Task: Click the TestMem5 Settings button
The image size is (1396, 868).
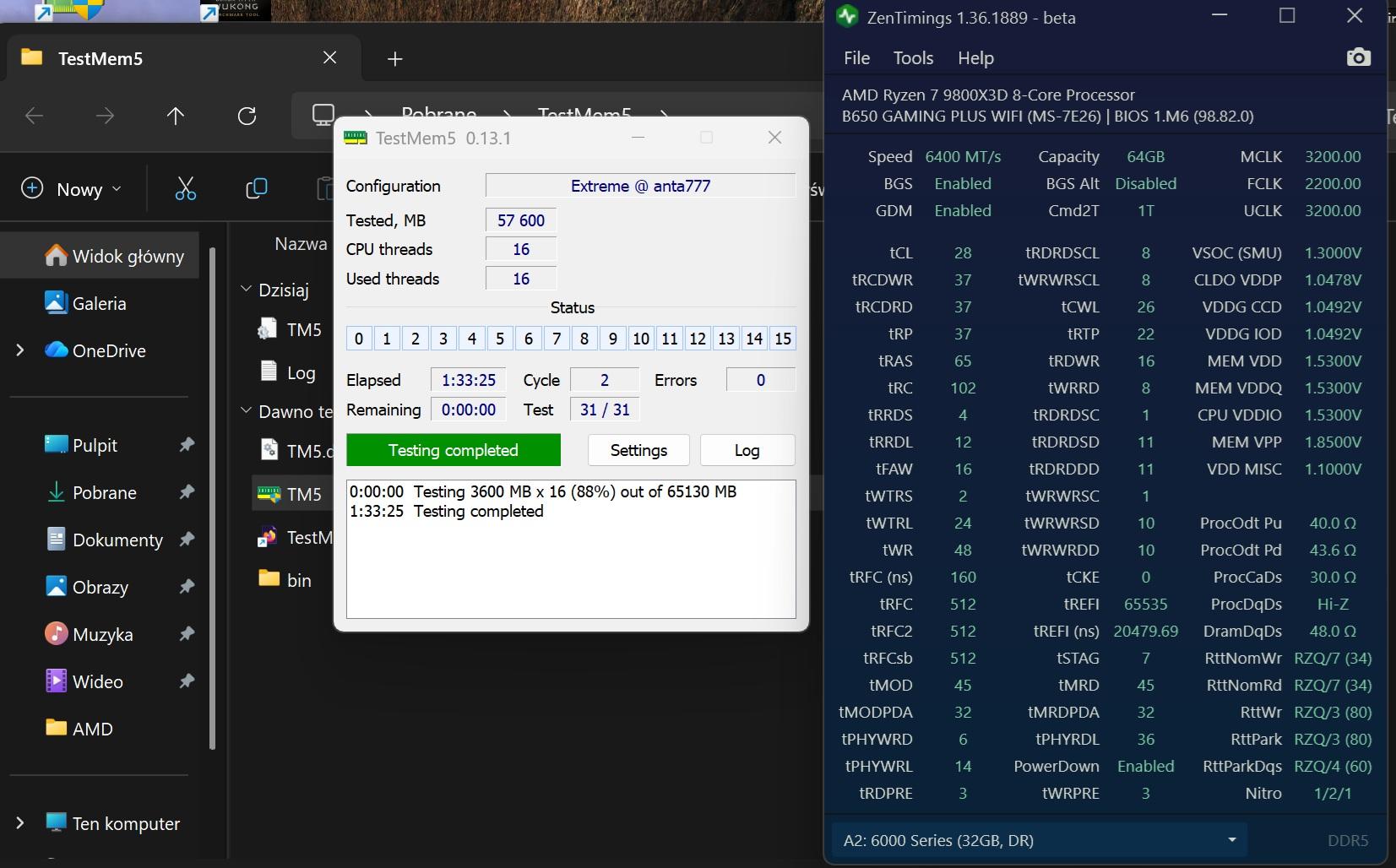Action: pyautogui.click(x=638, y=450)
